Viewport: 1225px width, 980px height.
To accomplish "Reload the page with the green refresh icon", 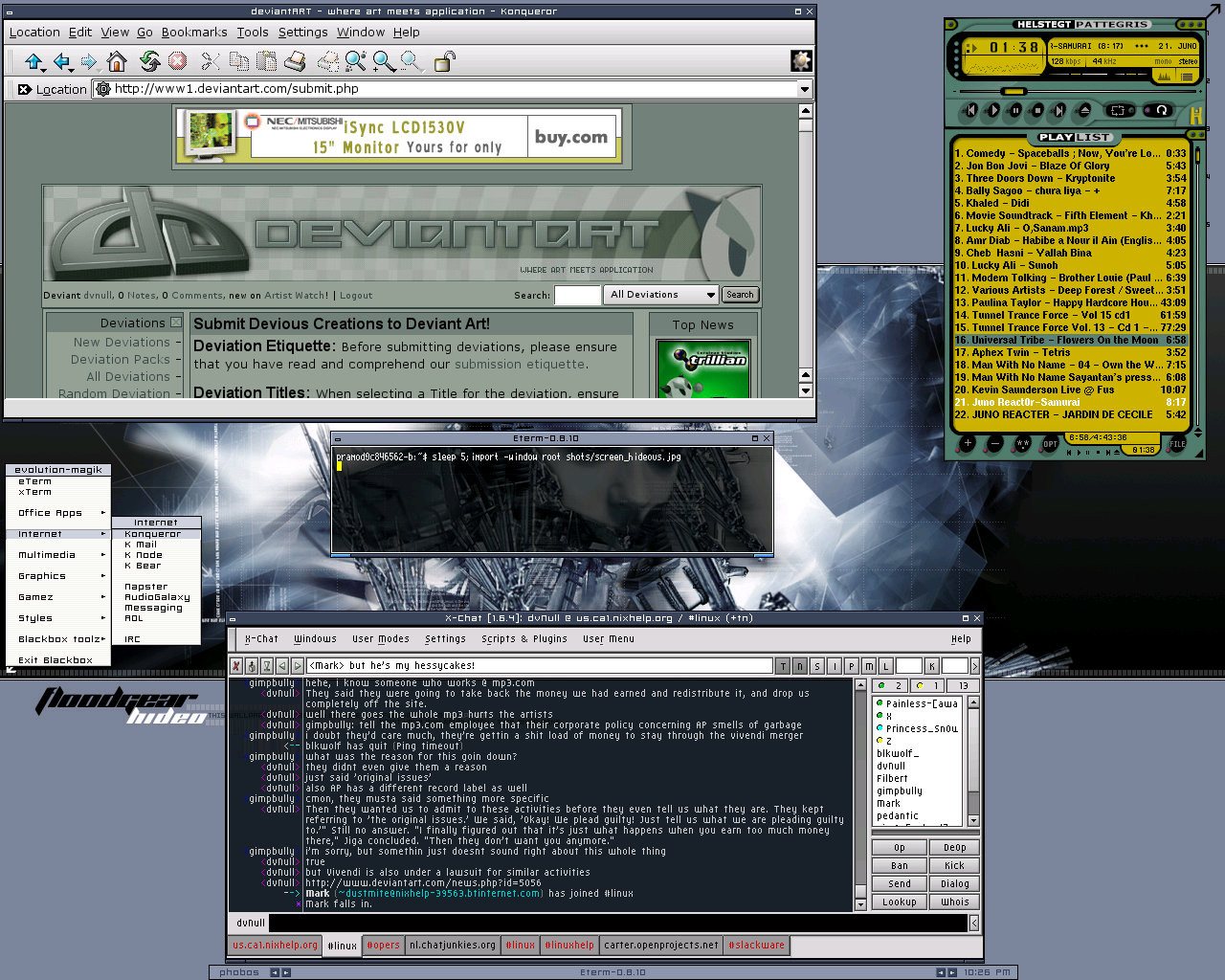I will tap(149, 62).
